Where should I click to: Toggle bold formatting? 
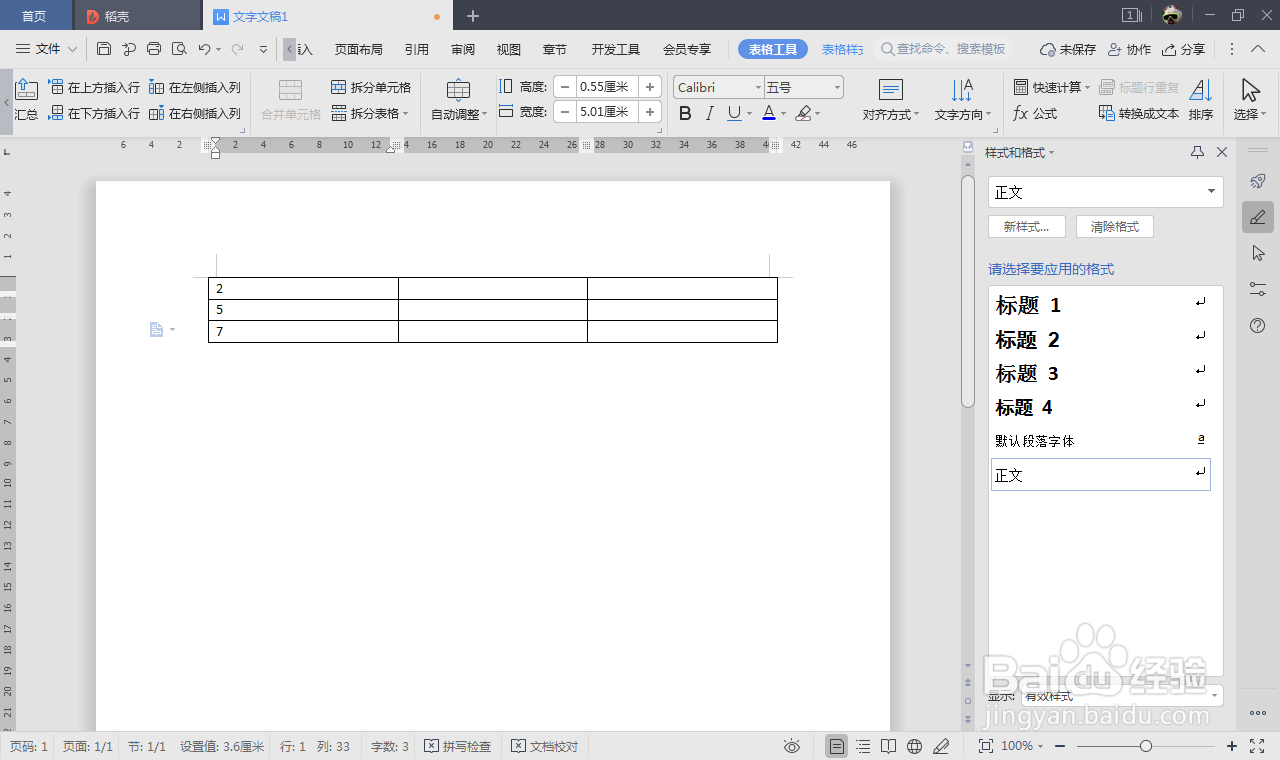coord(685,114)
